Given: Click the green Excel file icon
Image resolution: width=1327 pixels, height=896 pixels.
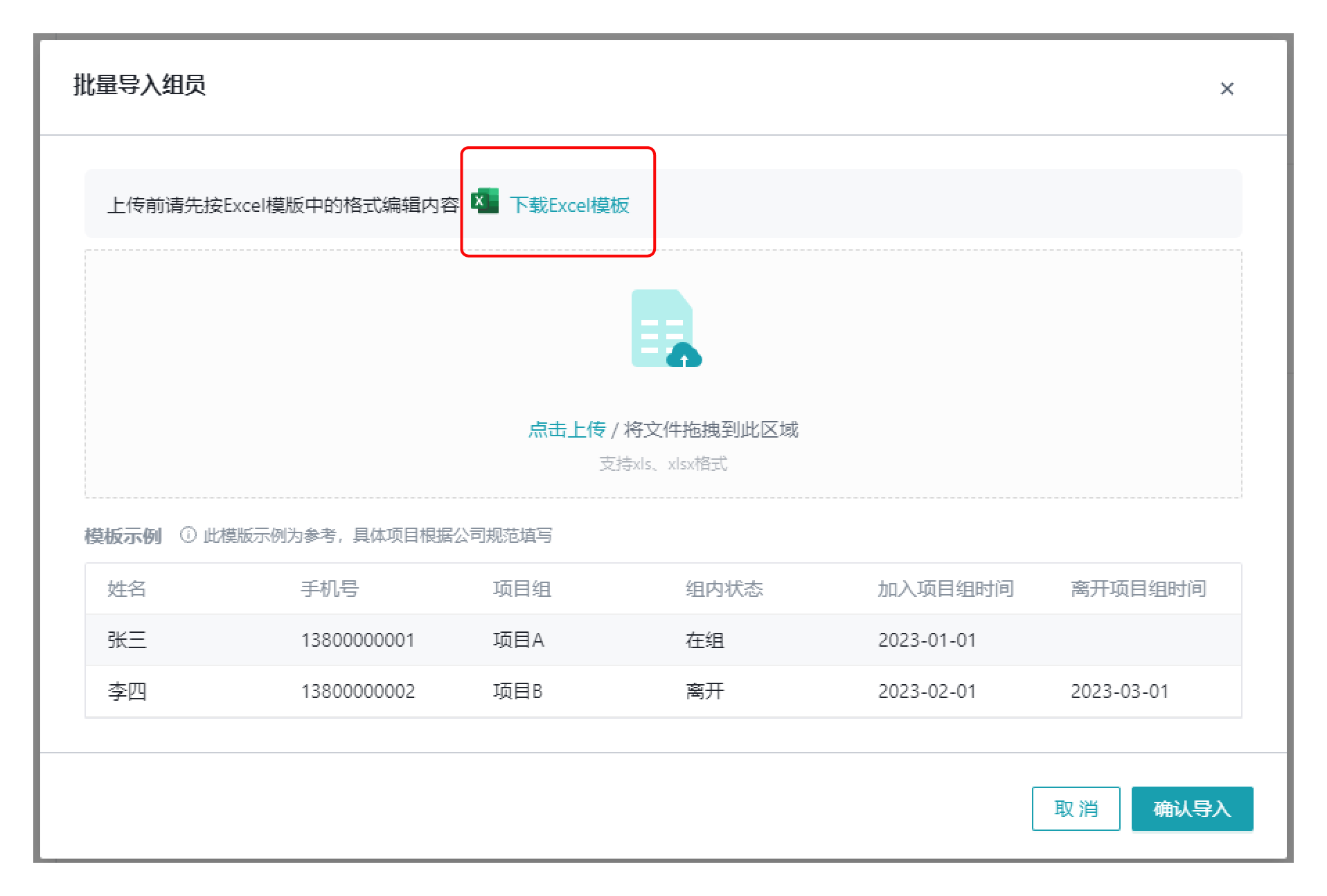Looking at the screenshot, I should [x=485, y=201].
